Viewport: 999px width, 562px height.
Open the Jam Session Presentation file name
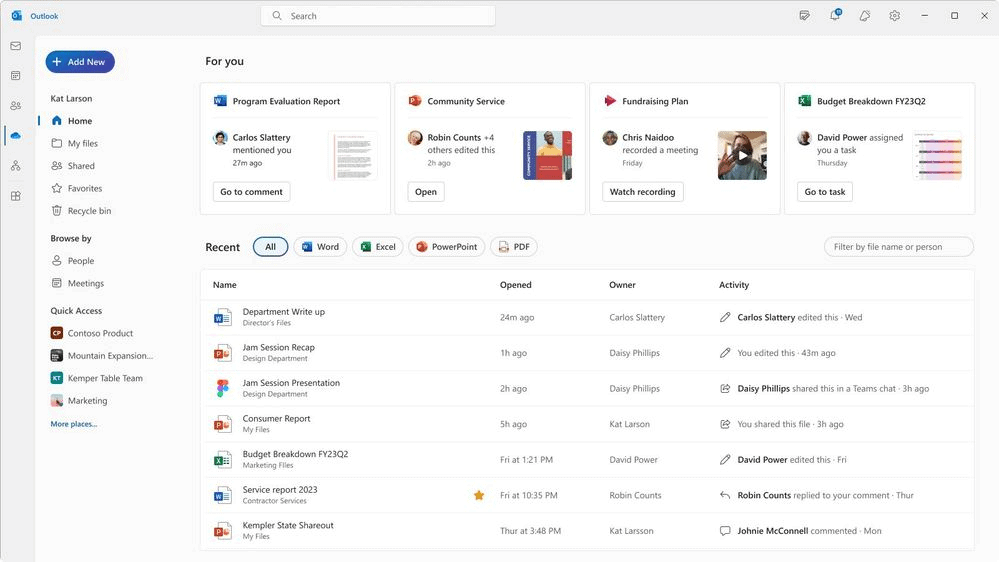point(291,383)
